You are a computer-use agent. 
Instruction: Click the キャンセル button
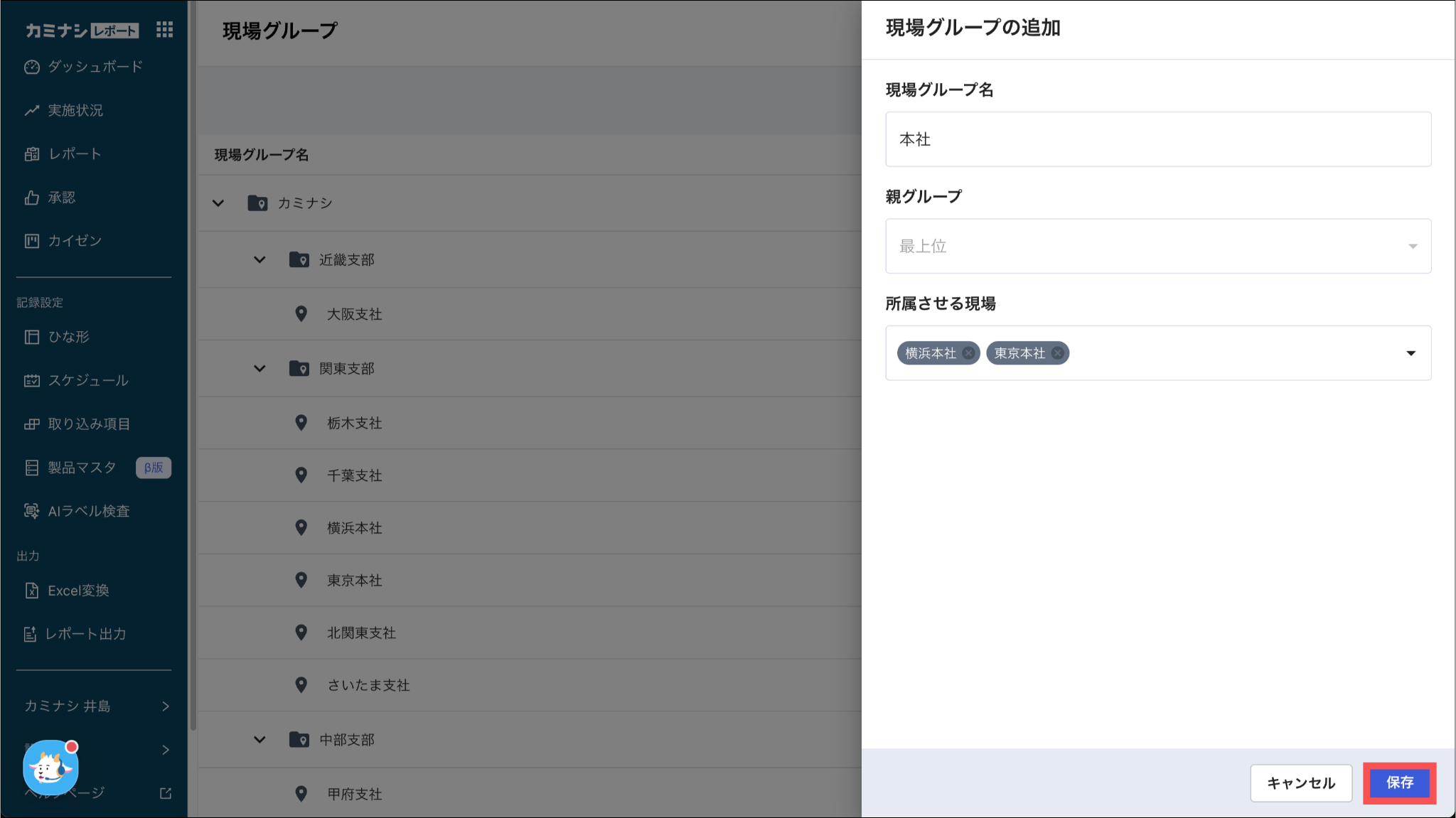click(1300, 782)
